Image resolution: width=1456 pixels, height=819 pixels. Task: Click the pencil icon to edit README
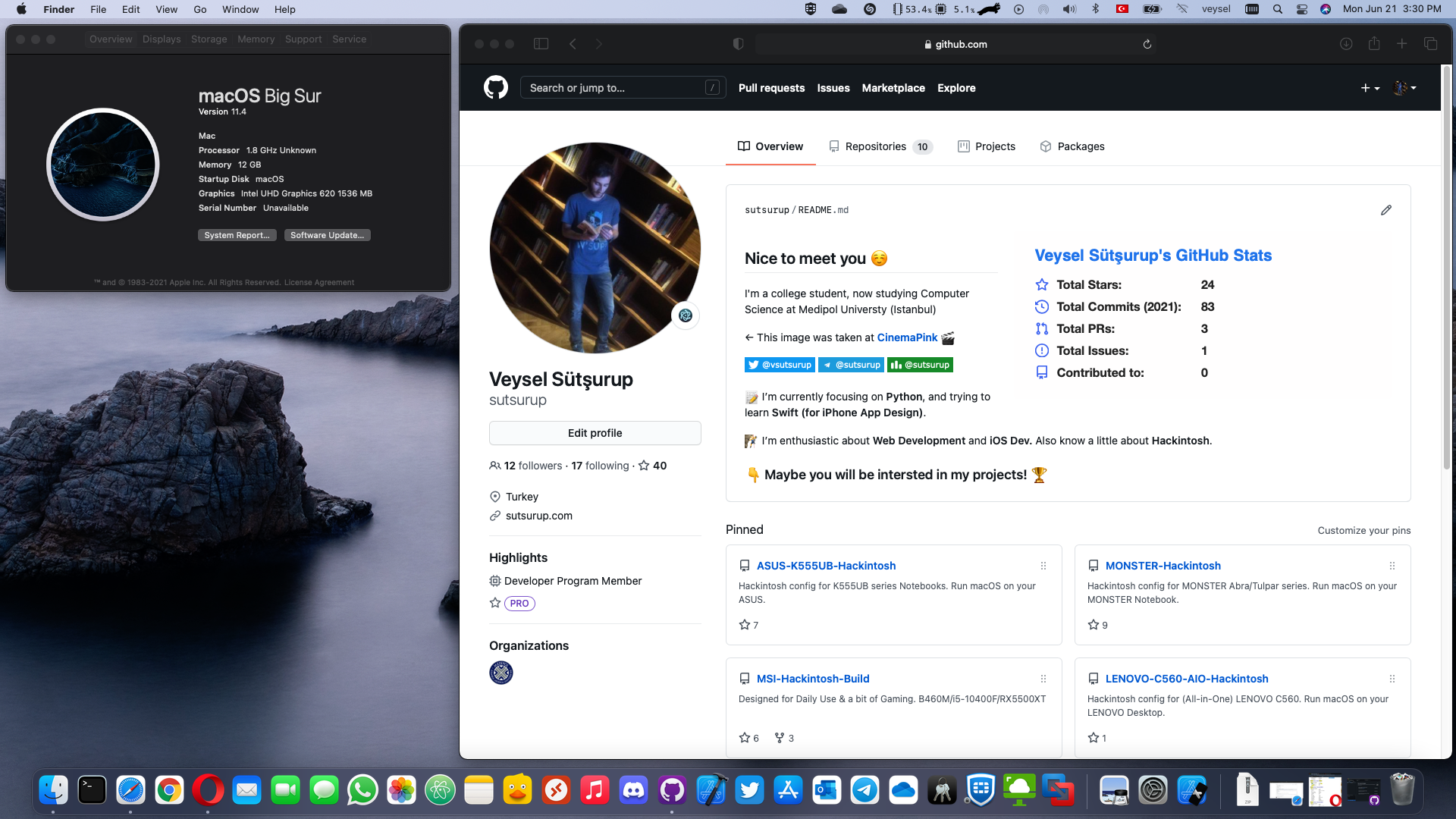[x=1385, y=210]
